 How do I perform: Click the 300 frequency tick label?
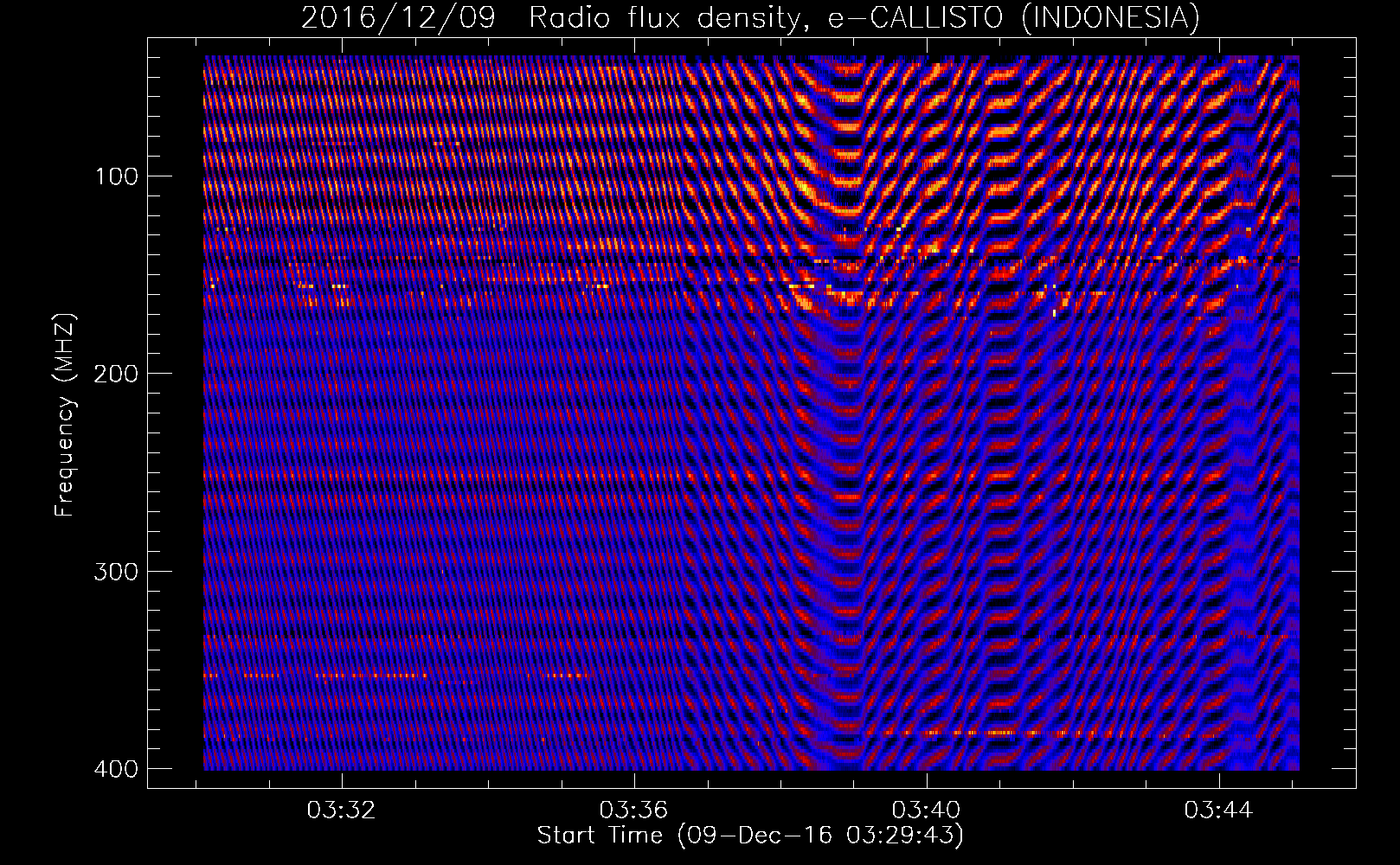[x=115, y=572]
